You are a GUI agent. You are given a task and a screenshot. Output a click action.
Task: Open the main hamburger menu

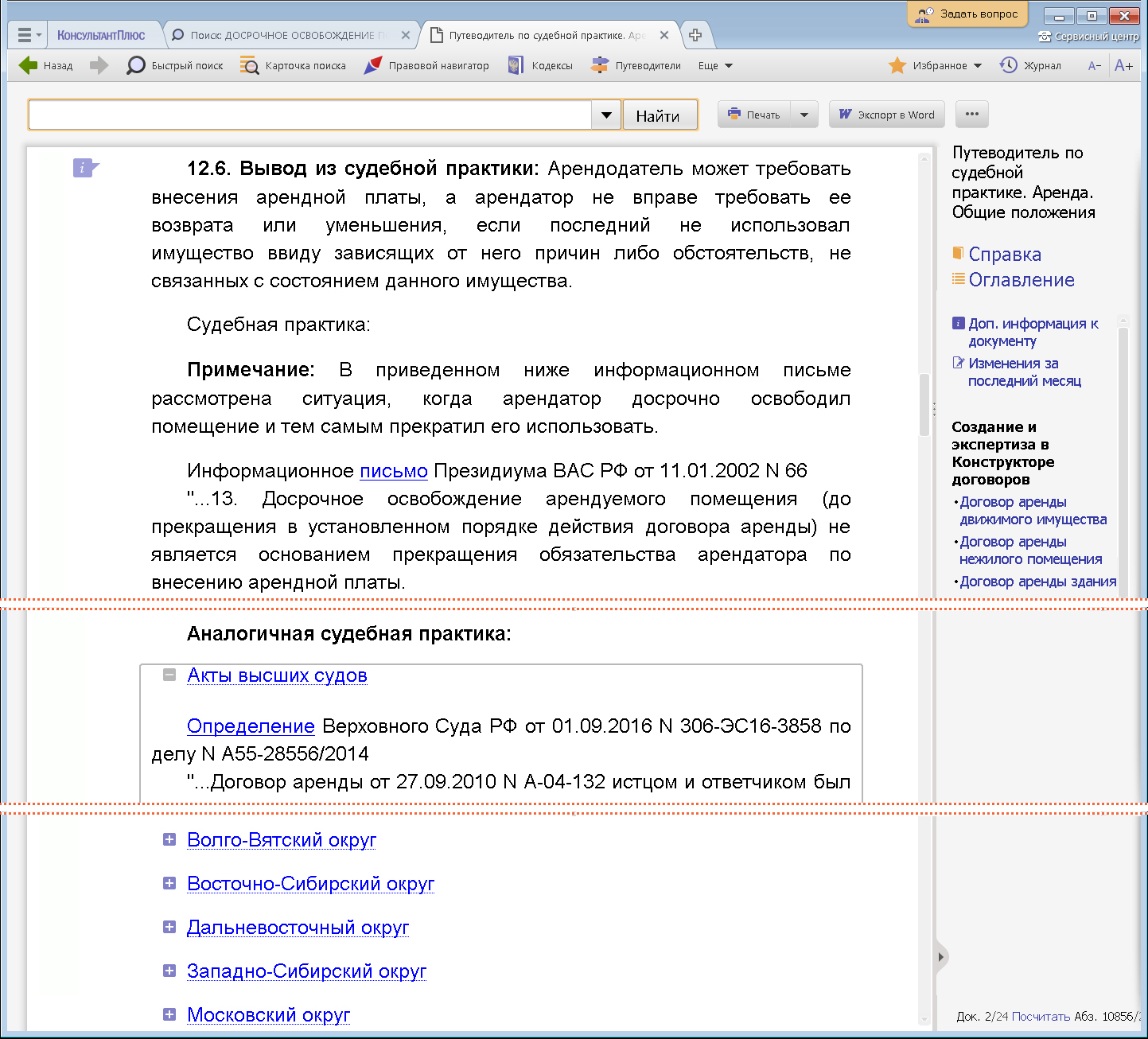29,35
